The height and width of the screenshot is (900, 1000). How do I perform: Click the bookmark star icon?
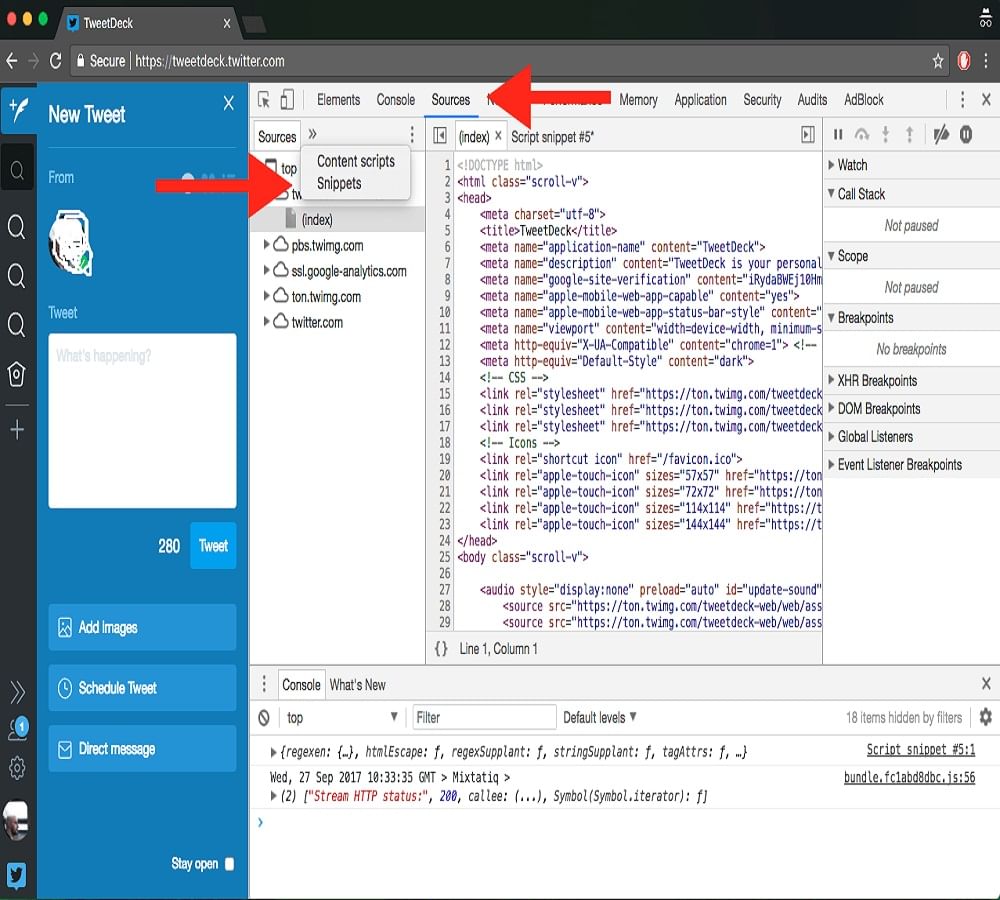pos(938,61)
